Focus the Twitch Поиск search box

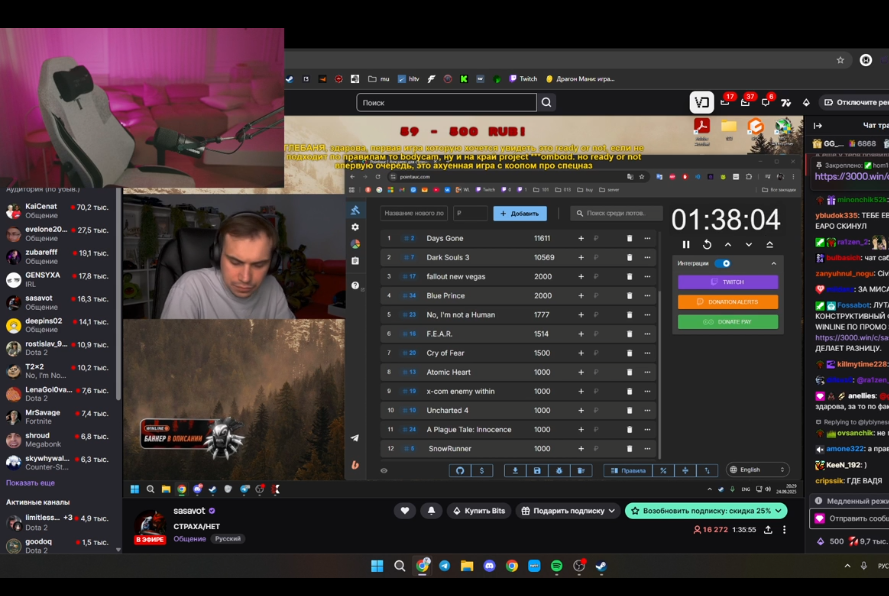point(446,103)
